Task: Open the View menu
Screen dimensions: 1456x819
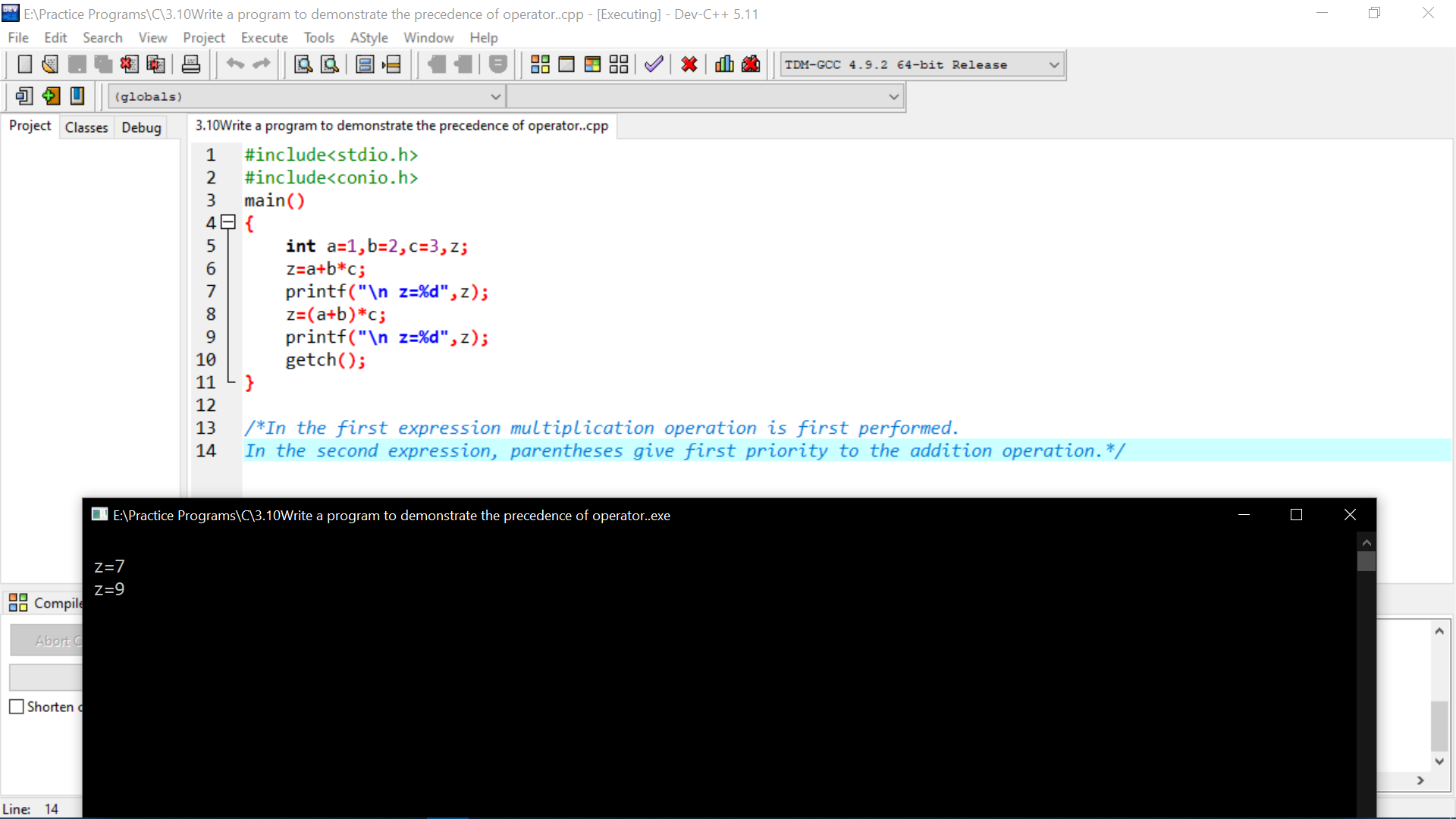Action: tap(152, 37)
